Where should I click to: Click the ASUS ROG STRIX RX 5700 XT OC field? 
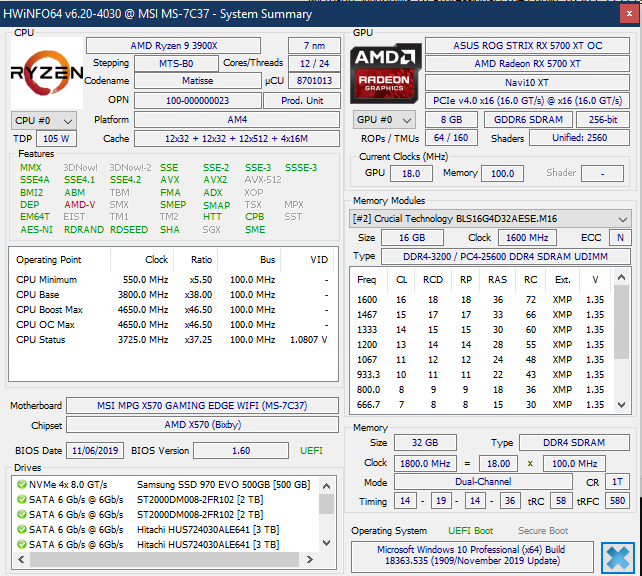click(x=527, y=45)
